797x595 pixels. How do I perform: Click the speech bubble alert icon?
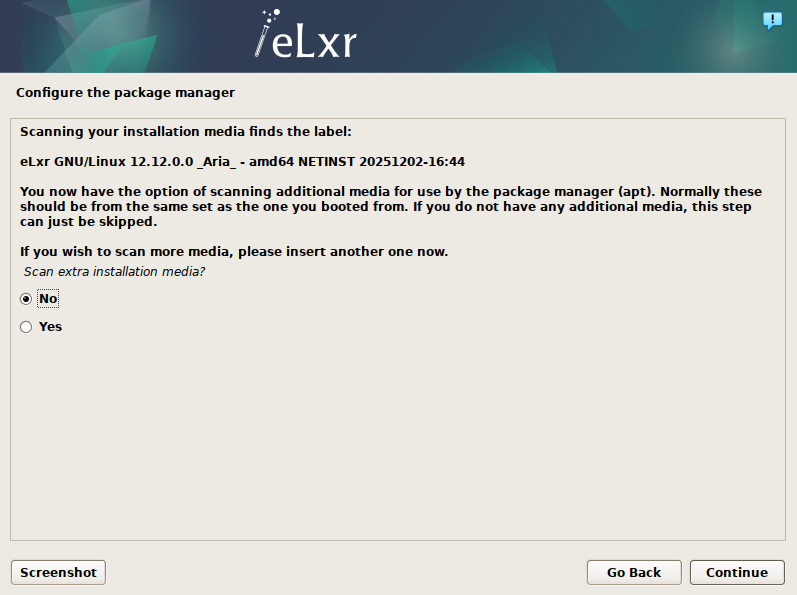coord(772,20)
